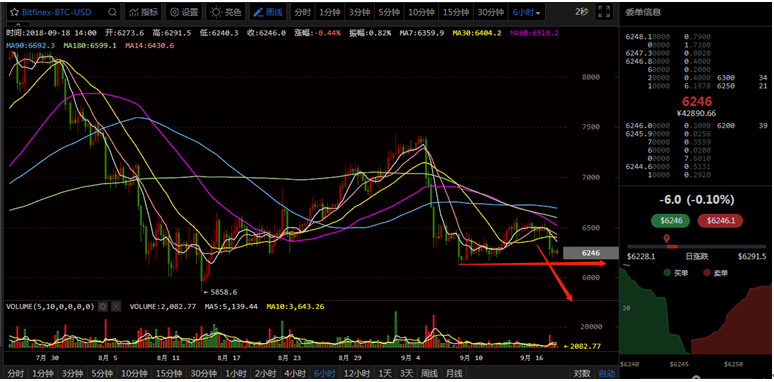Viewport: 774px width, 382px height.
Task: Toggle 亮色 light theme
Action: tap(226, 12)
